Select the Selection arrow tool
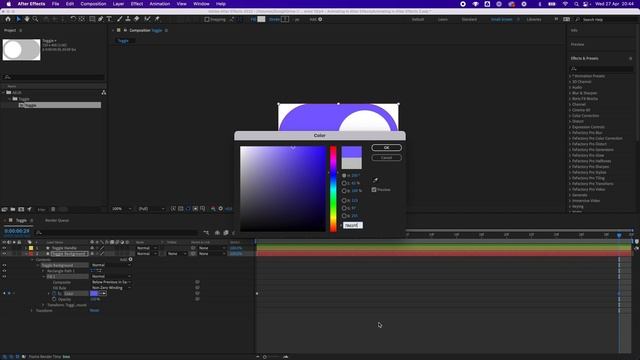The image size is (640, 360). click(18, 19)
